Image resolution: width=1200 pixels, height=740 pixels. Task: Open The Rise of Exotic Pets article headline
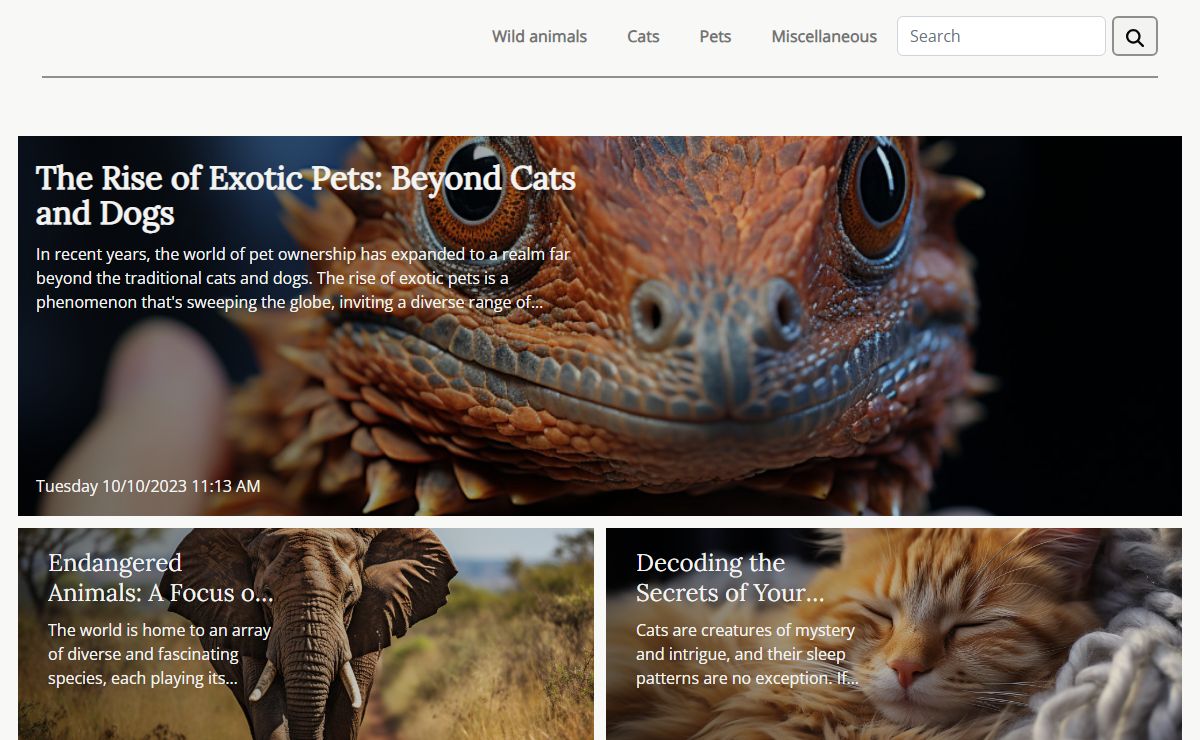[306, 195]
